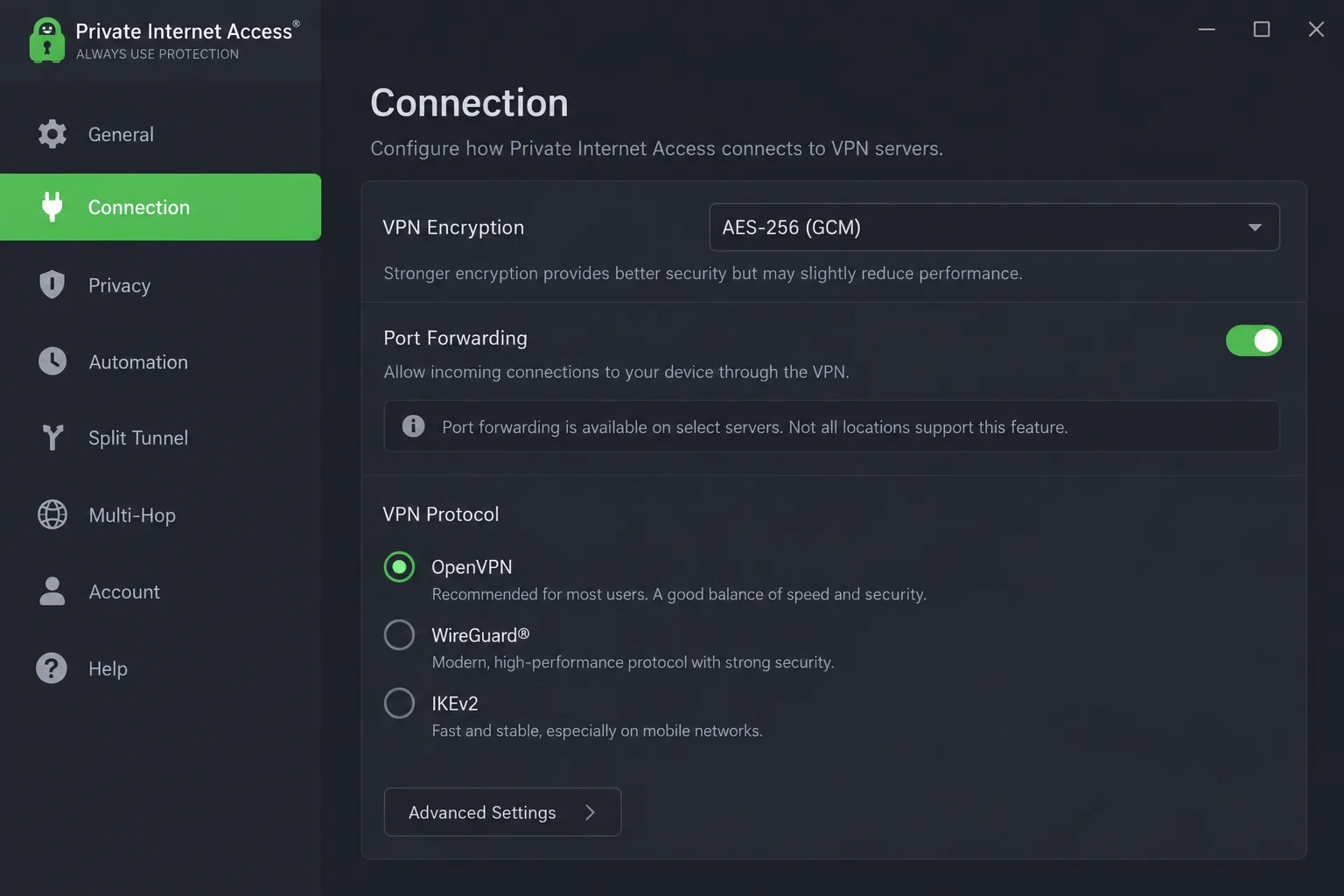The image size is (1344, 896).
Task: Click the "VPN Protocol" heading
Action: [440, 514]
